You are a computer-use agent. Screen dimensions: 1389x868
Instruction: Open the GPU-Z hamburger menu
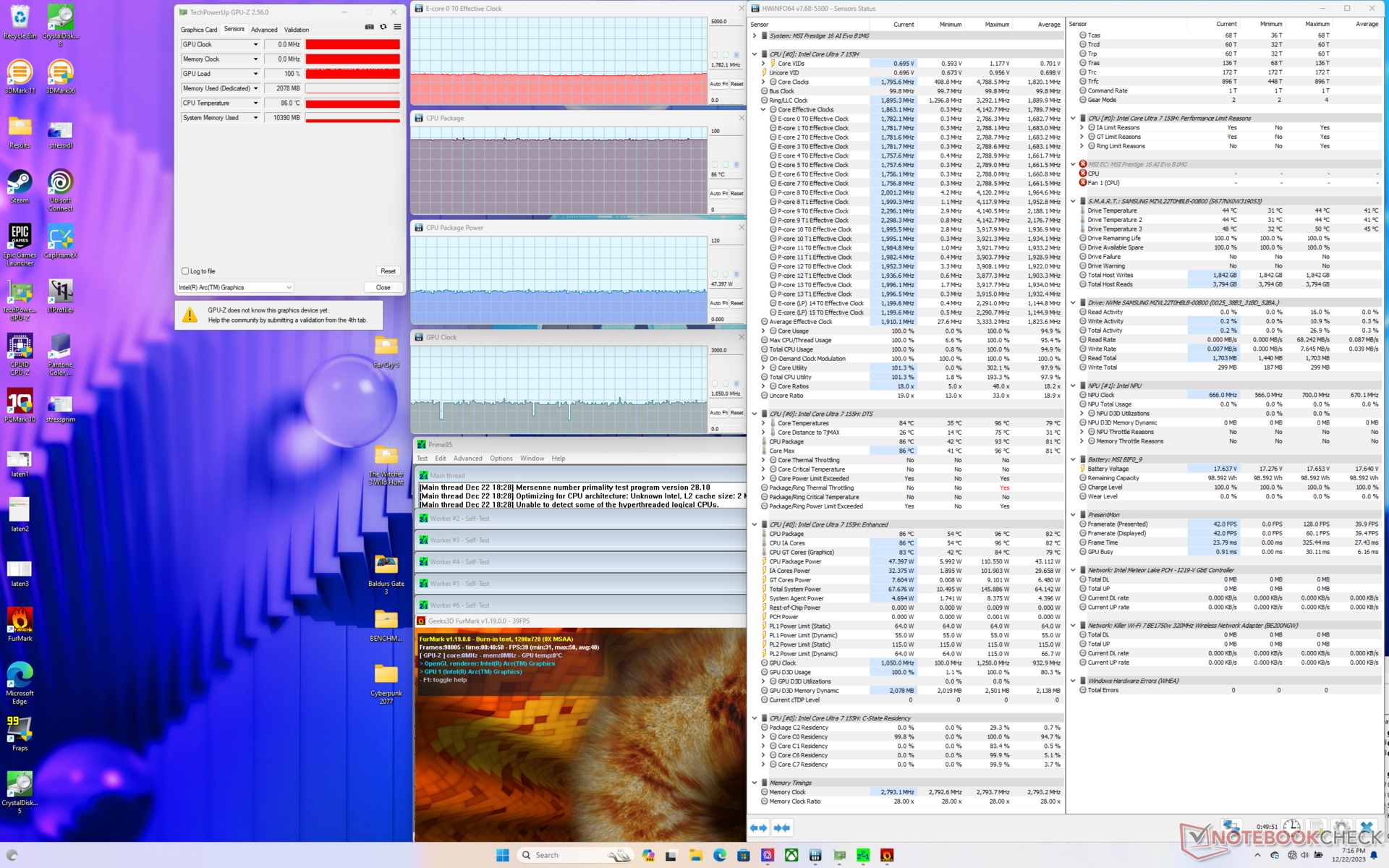click(397, 27)
